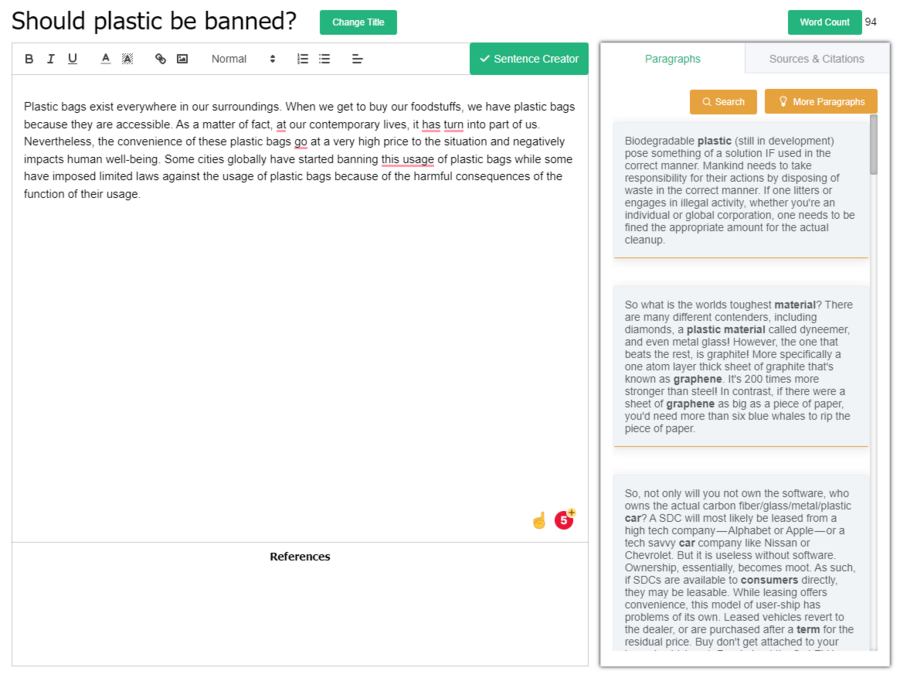Click the Word Count button
Screen dimensions: 900x678
[824, 22]
